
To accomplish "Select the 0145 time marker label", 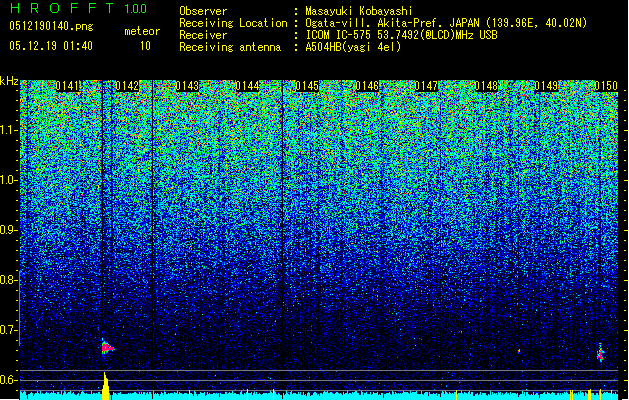I will [x=307, y=86].
